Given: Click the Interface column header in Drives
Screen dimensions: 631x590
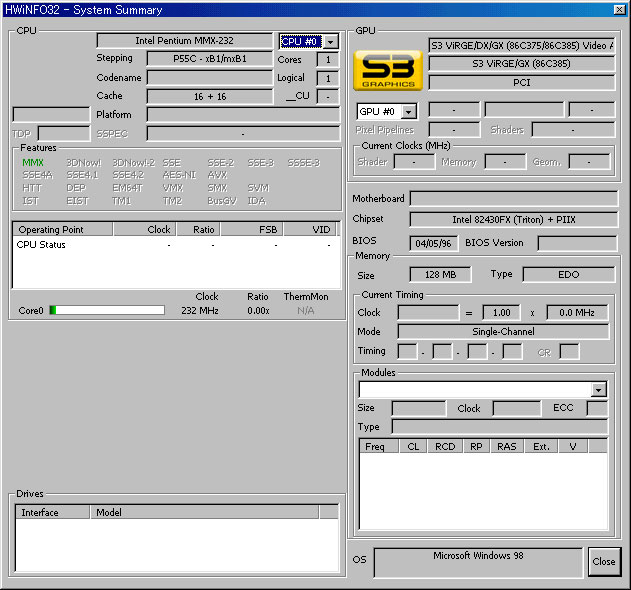Looking at the screenshot, I should tap(52, 512).
